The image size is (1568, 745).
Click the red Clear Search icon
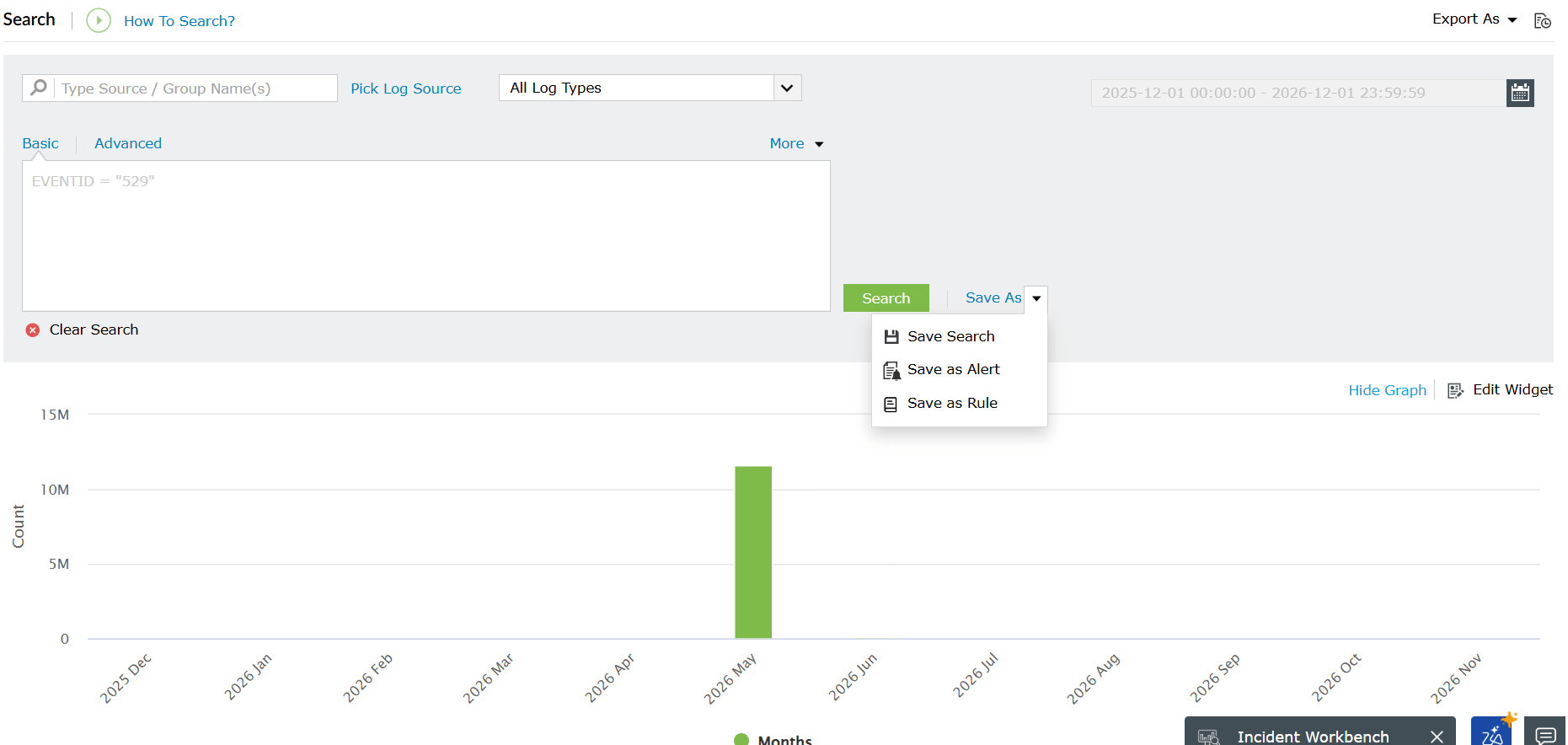coord(33,330)
